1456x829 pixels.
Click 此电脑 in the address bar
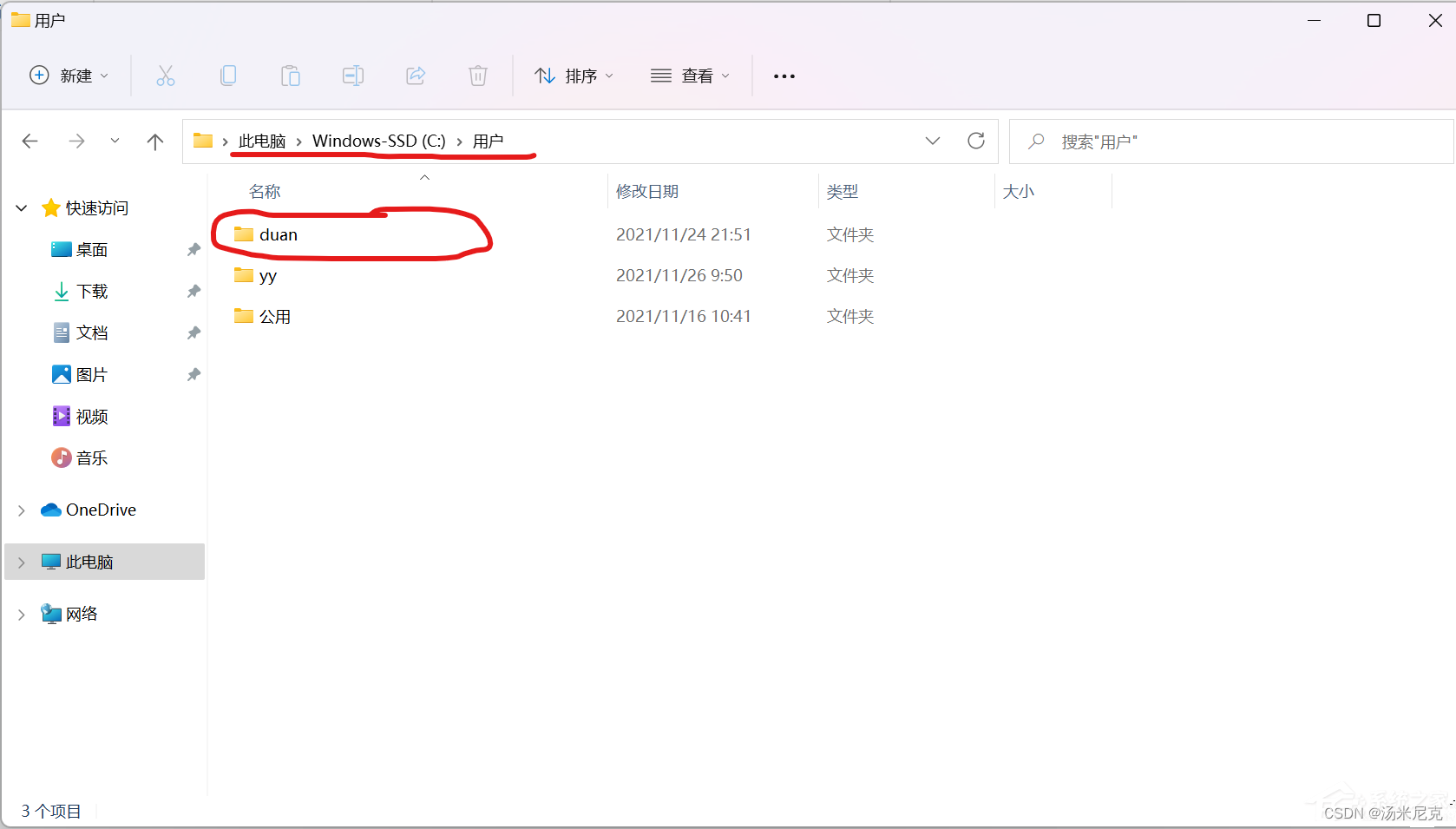point(262,141)
